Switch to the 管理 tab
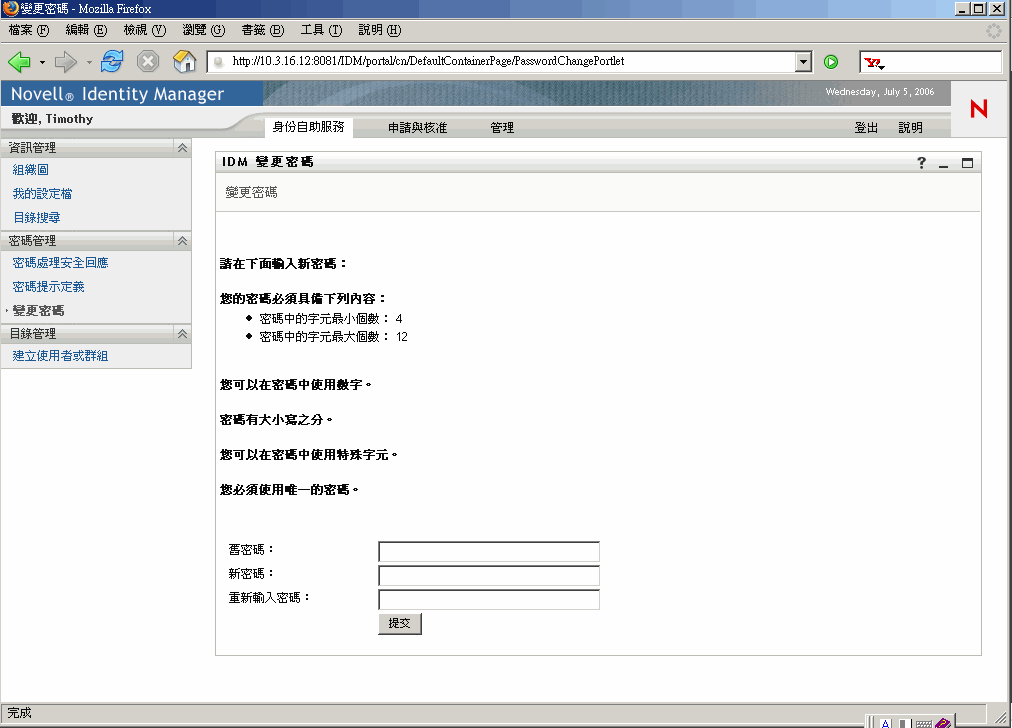Viewport: 1012px width, 728px height. point(502,128)
